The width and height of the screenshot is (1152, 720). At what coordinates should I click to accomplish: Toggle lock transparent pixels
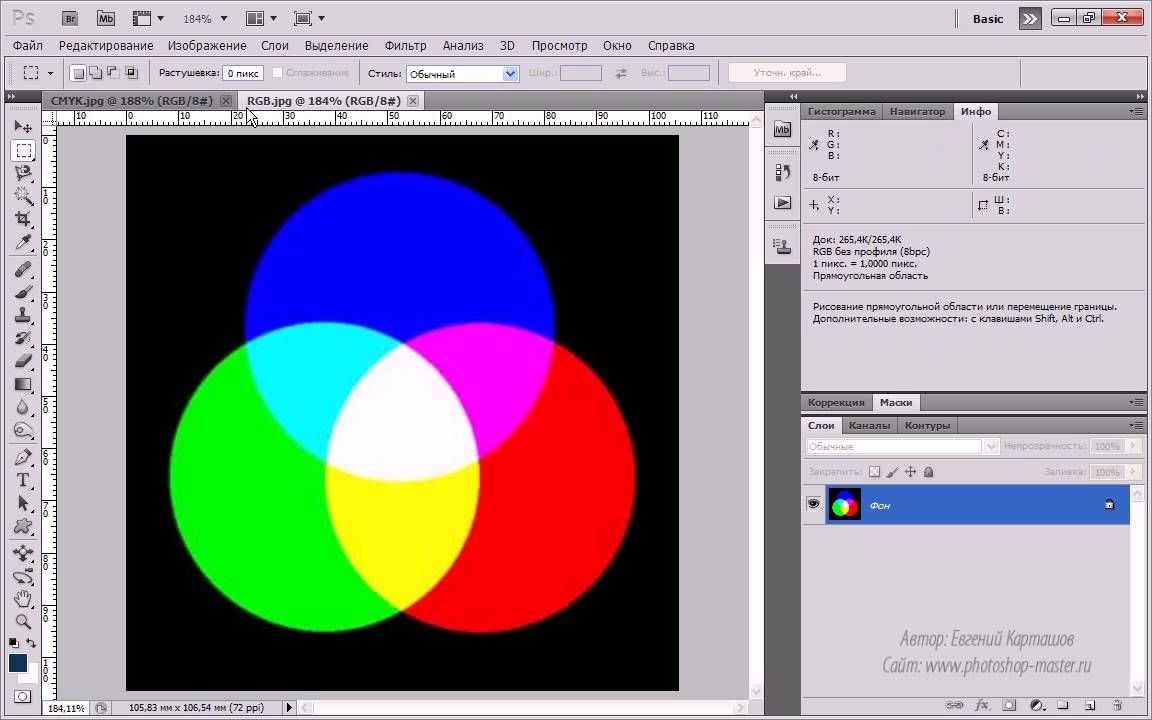coord(874,472)
